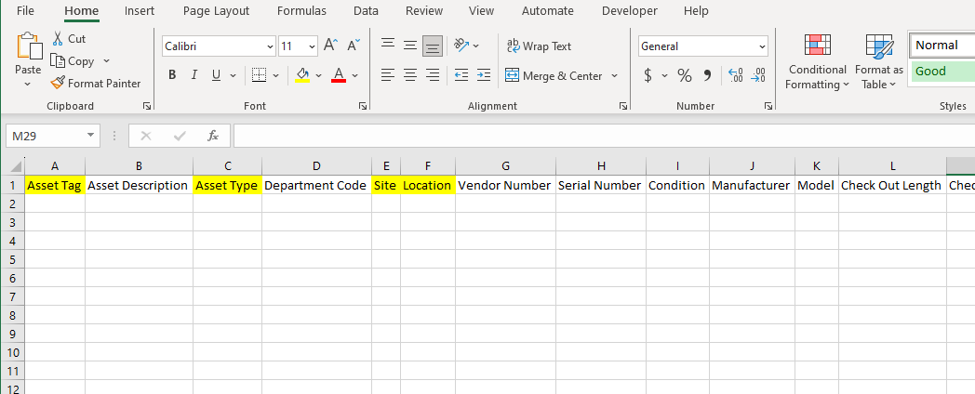Select row 5 header
The width and height of the screenshot is (975, 394).
pos(12,259)
